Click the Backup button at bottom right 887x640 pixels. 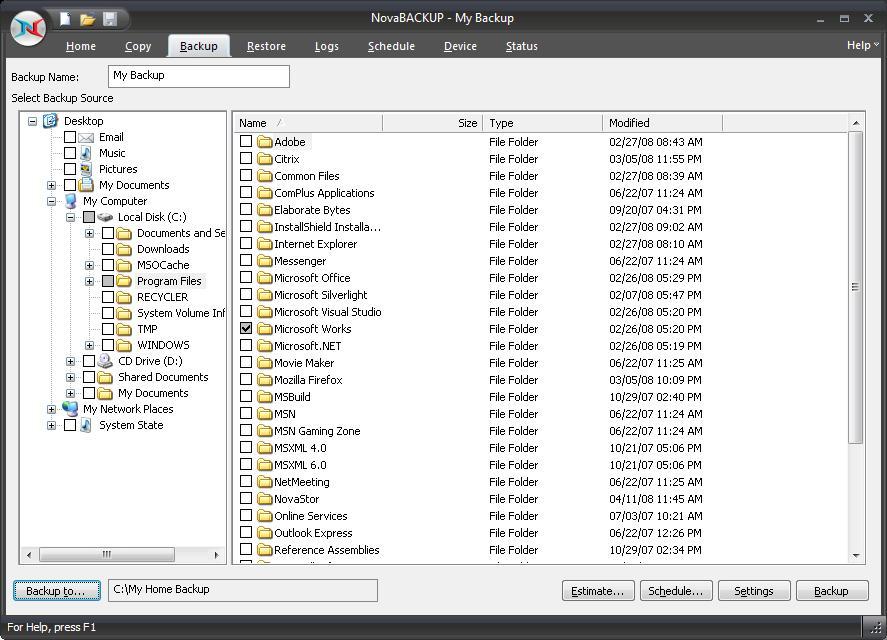point(832,591)
